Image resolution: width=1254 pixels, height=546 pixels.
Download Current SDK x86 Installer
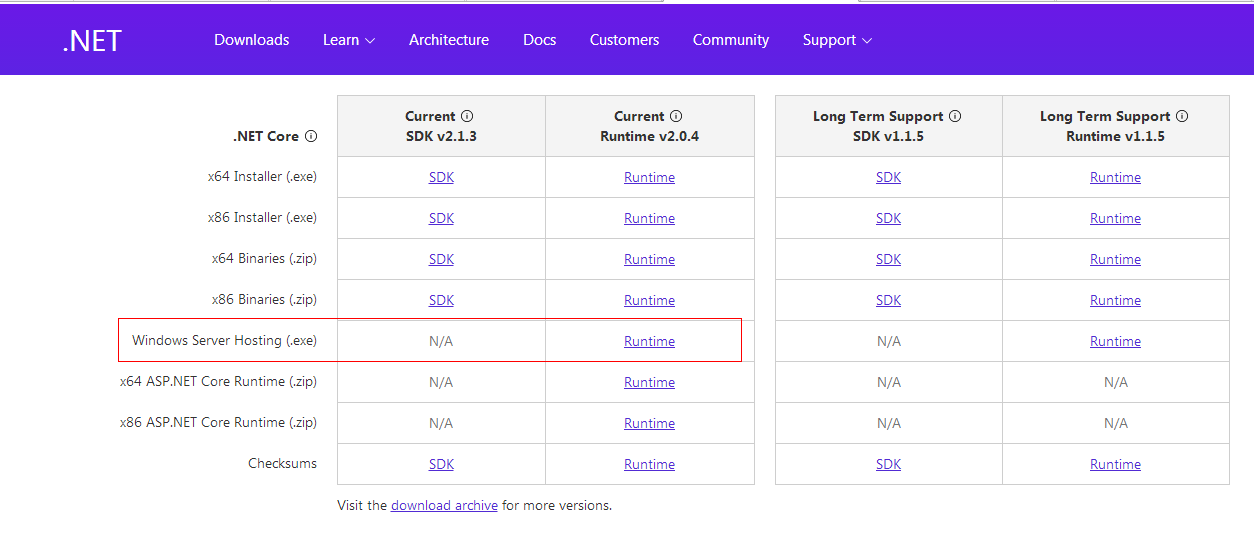point(441,218)
